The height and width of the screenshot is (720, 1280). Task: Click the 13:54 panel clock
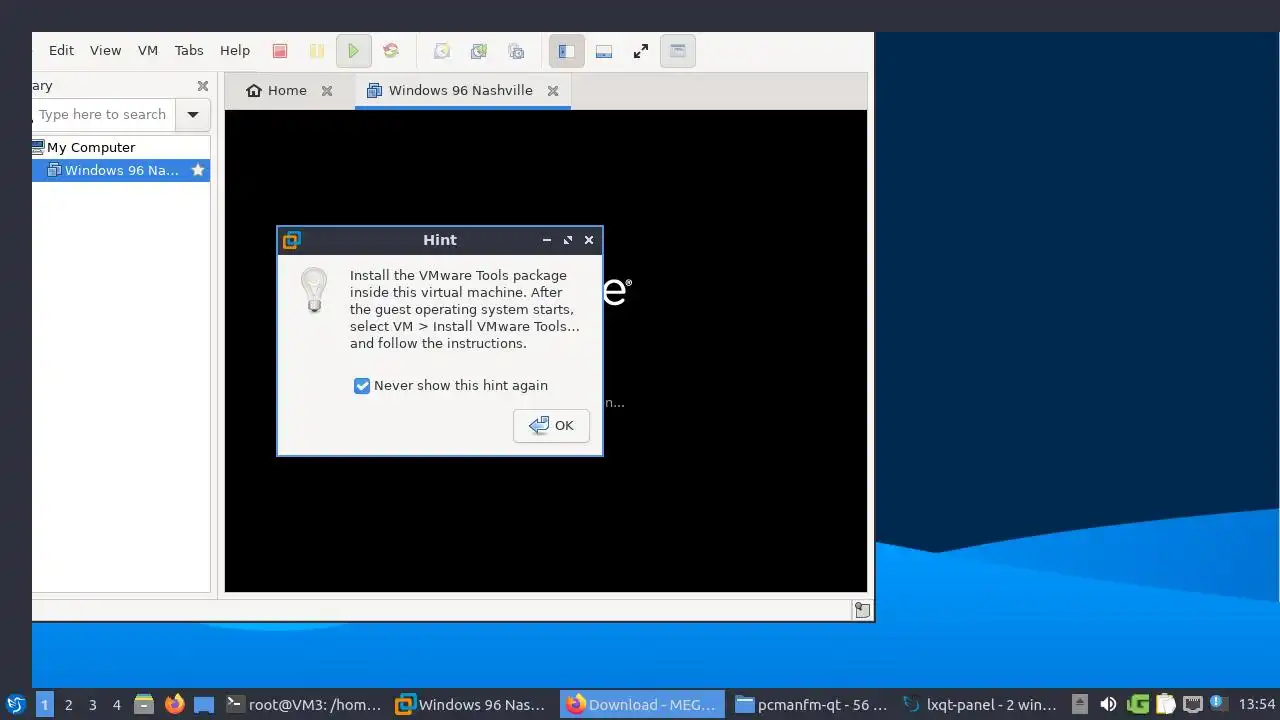point(1257,704)
